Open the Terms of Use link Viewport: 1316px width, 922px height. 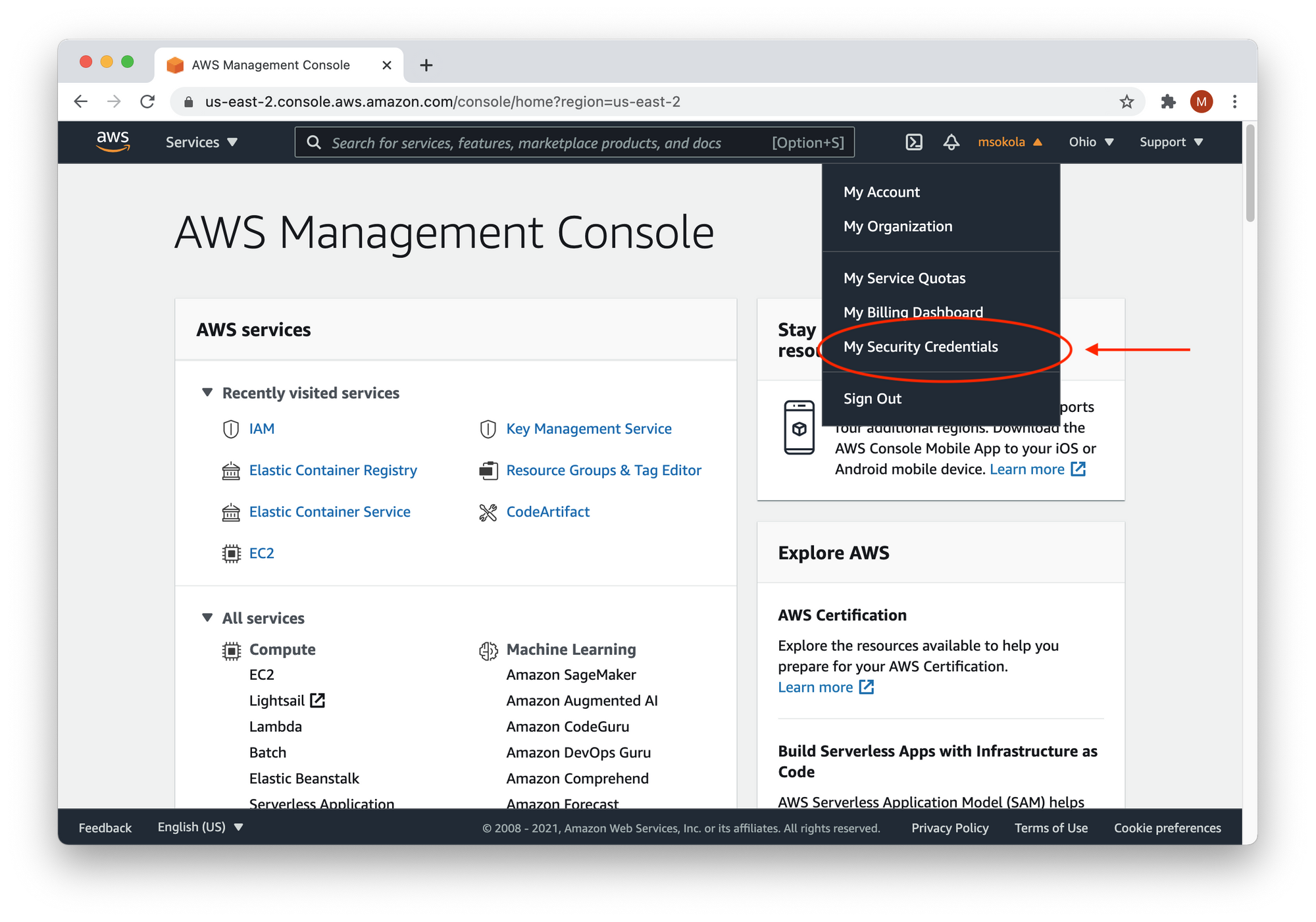1050,828
